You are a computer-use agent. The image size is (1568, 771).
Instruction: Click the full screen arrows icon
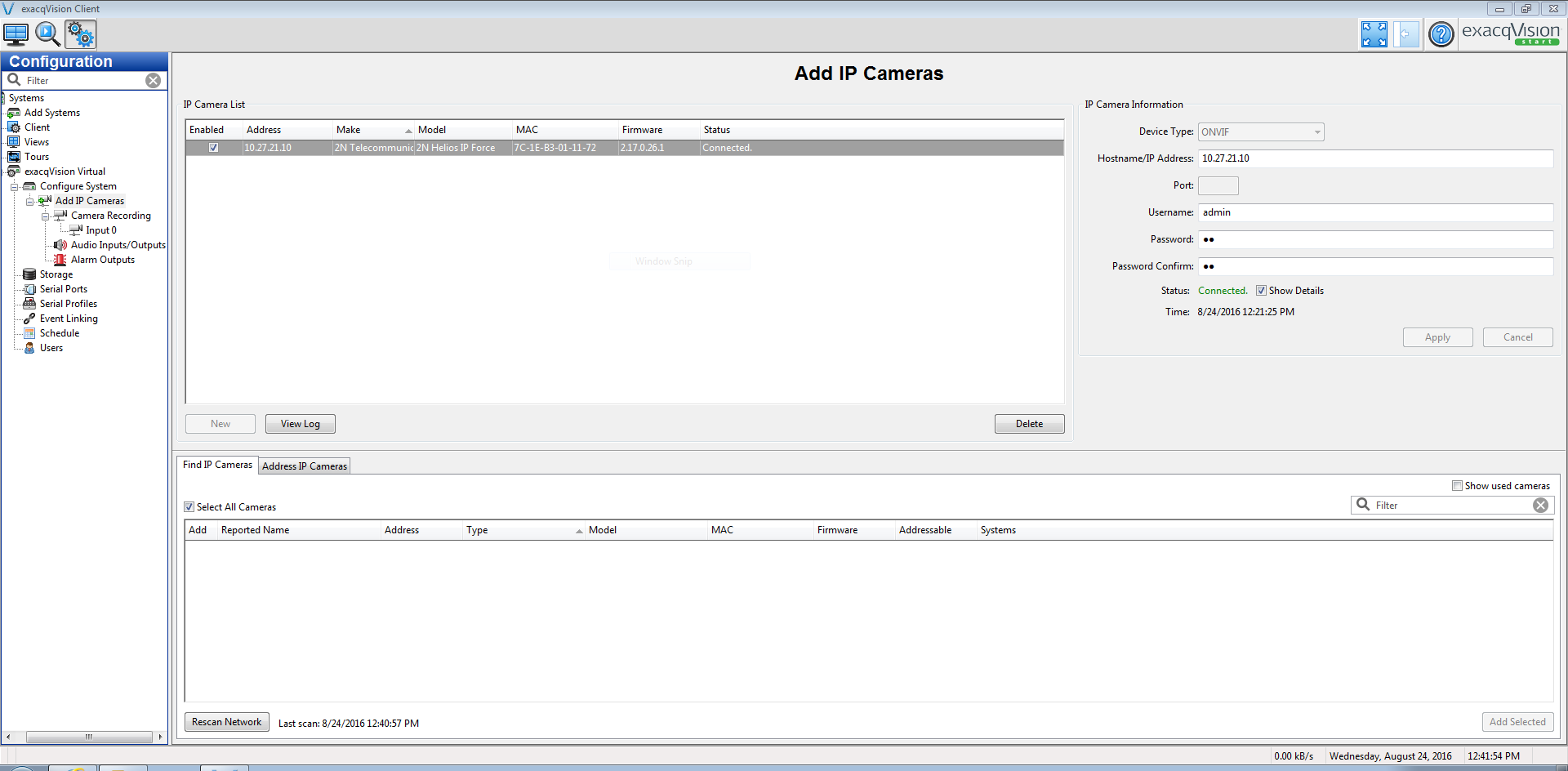pos(1374,34)
